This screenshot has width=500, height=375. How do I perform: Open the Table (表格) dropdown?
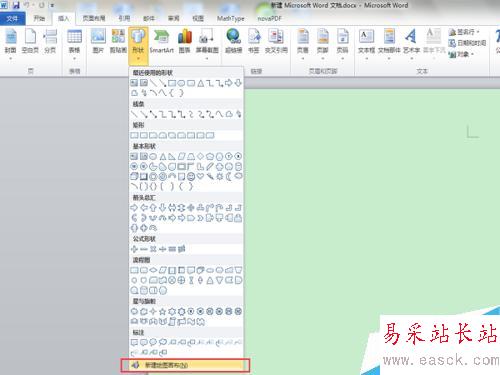tap(74, 44)
